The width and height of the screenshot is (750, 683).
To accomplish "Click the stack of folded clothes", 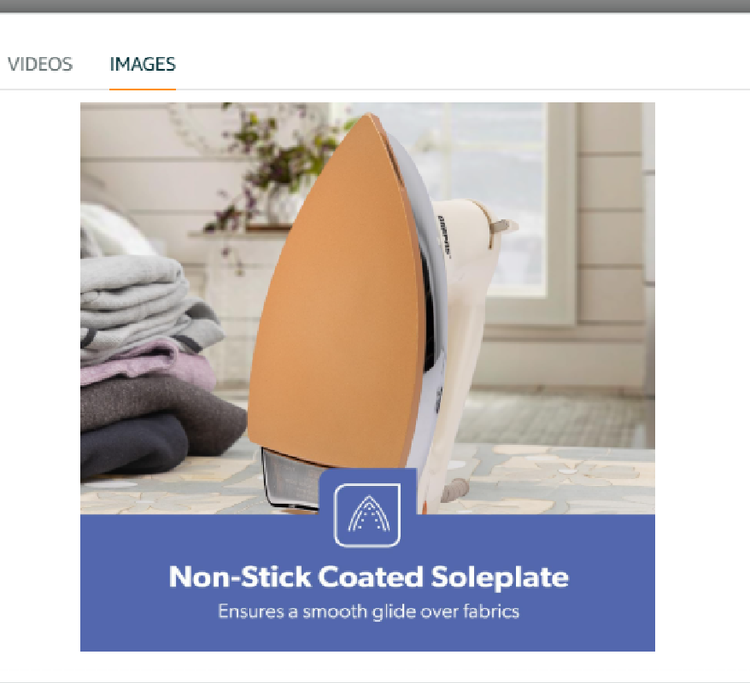I will point(148,364).
